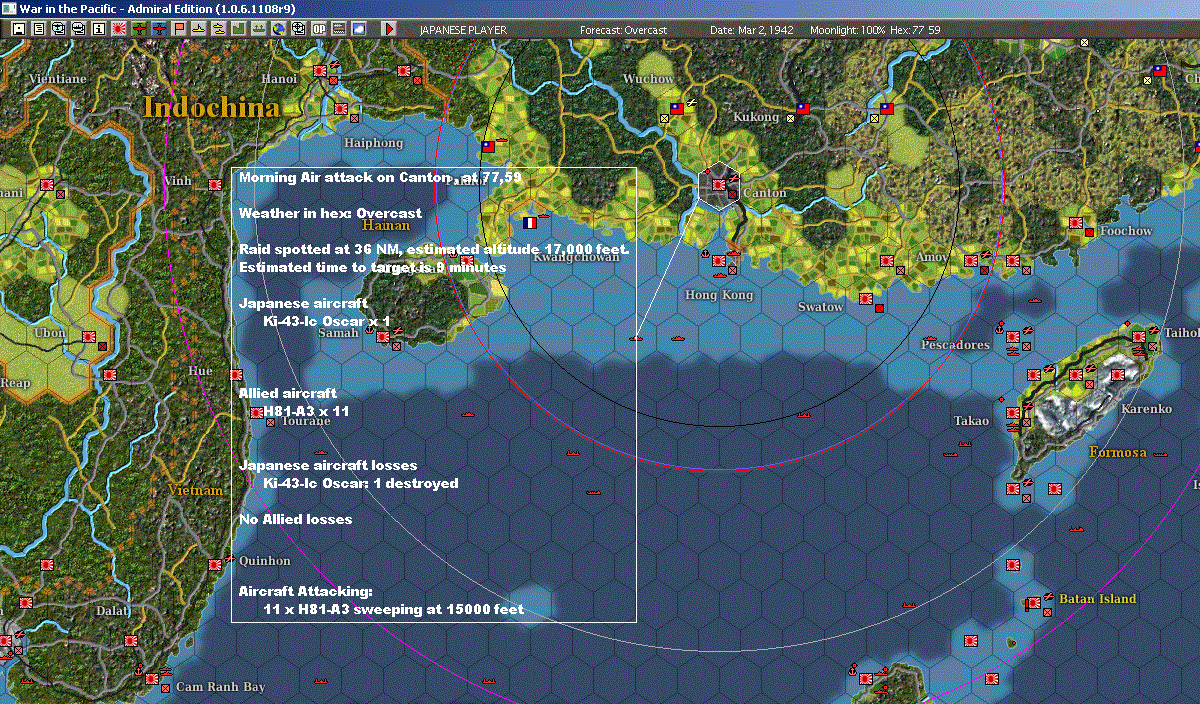Select the Hong Kong port anchor icon

click(x=705, y=254)
